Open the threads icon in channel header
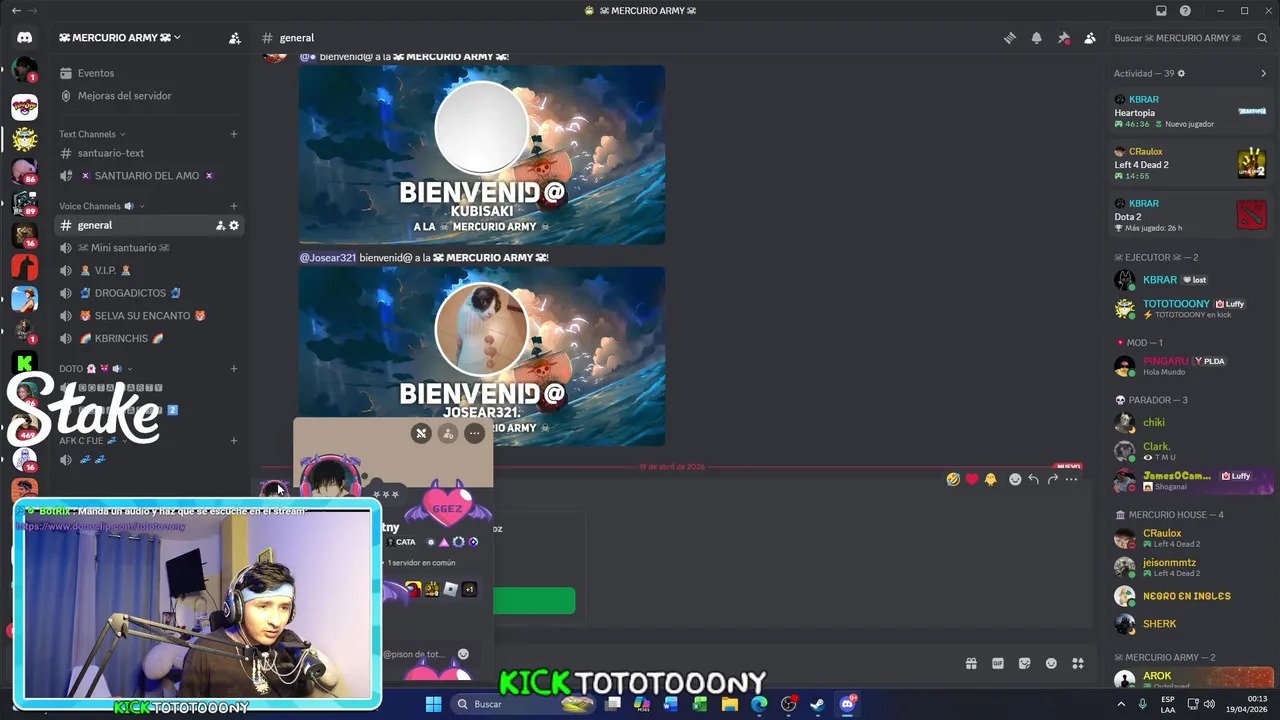This screenshot has width=1280, height=720. (x=1010, y=38)
